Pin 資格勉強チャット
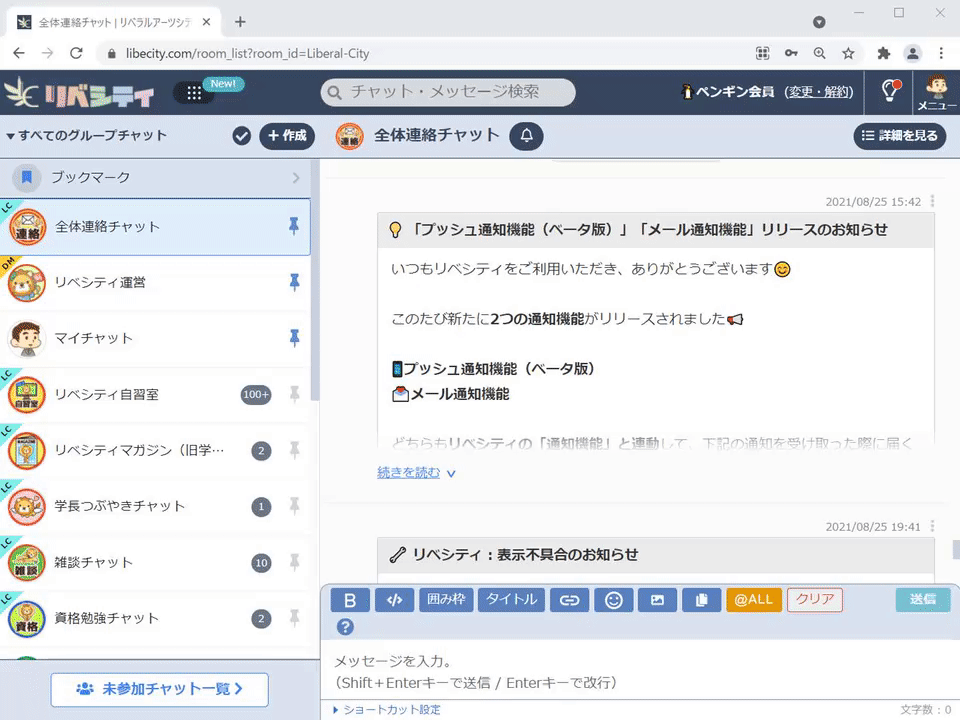 pyautogui.click(x=294, y=618)
